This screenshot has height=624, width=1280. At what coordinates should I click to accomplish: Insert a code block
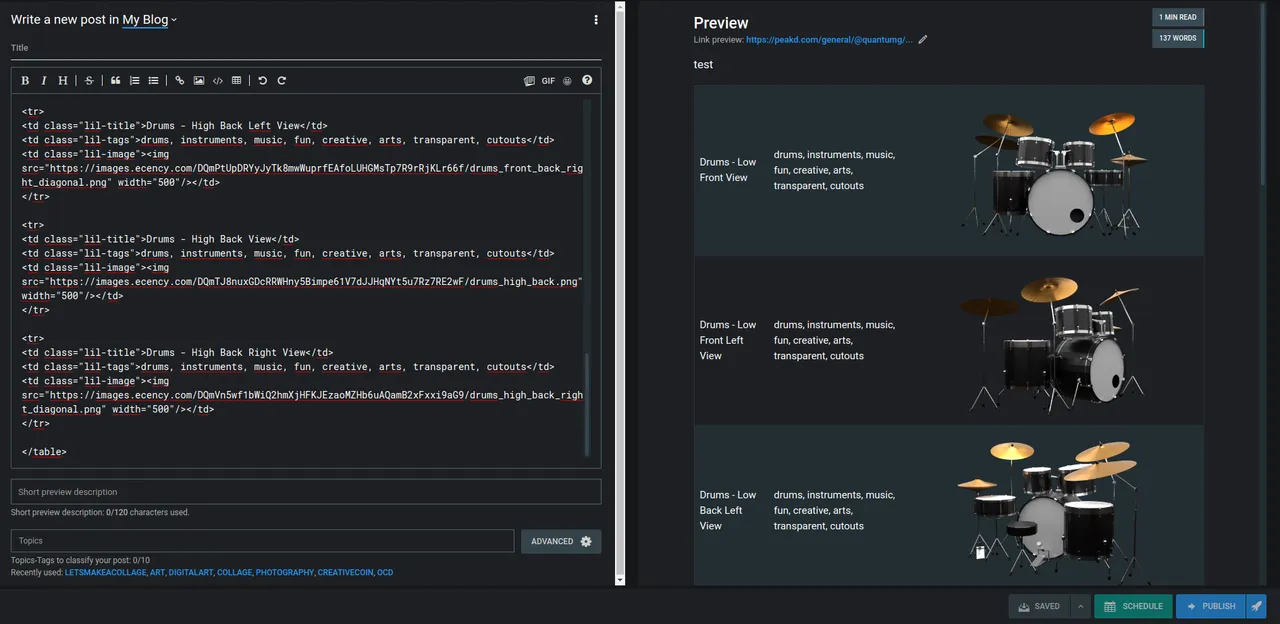218,81
